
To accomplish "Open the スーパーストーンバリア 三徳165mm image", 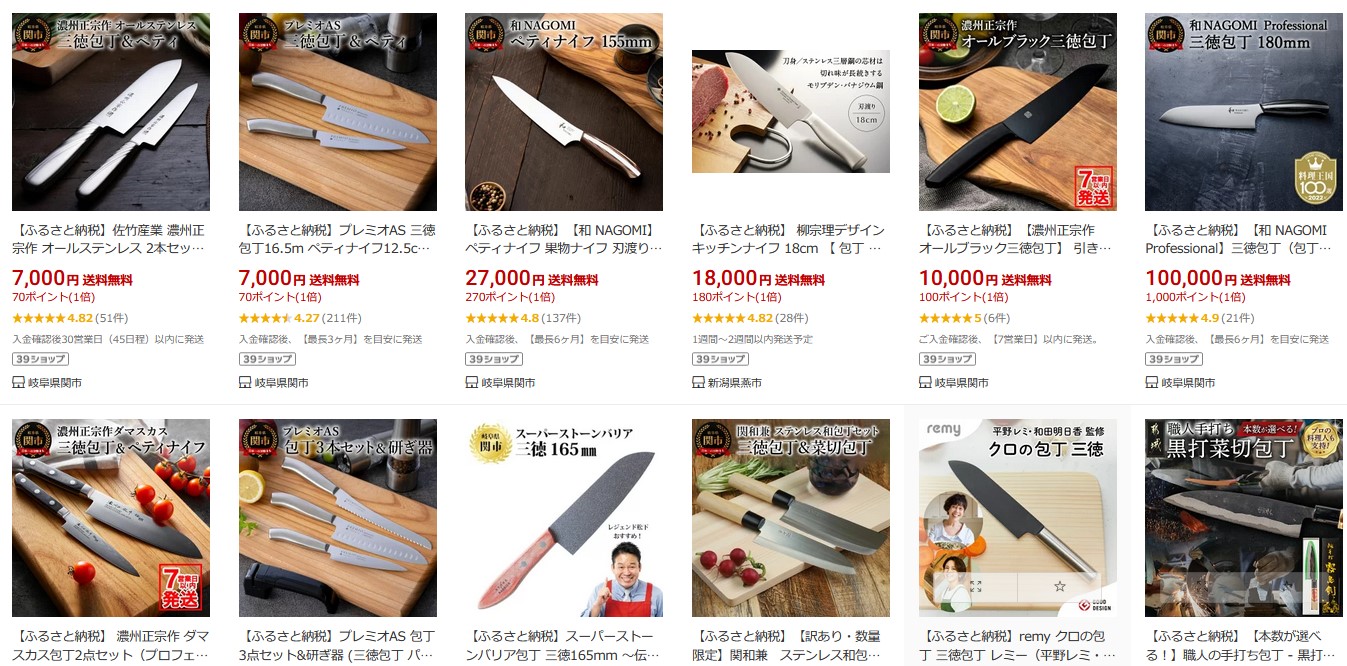I will click(564, 518).
